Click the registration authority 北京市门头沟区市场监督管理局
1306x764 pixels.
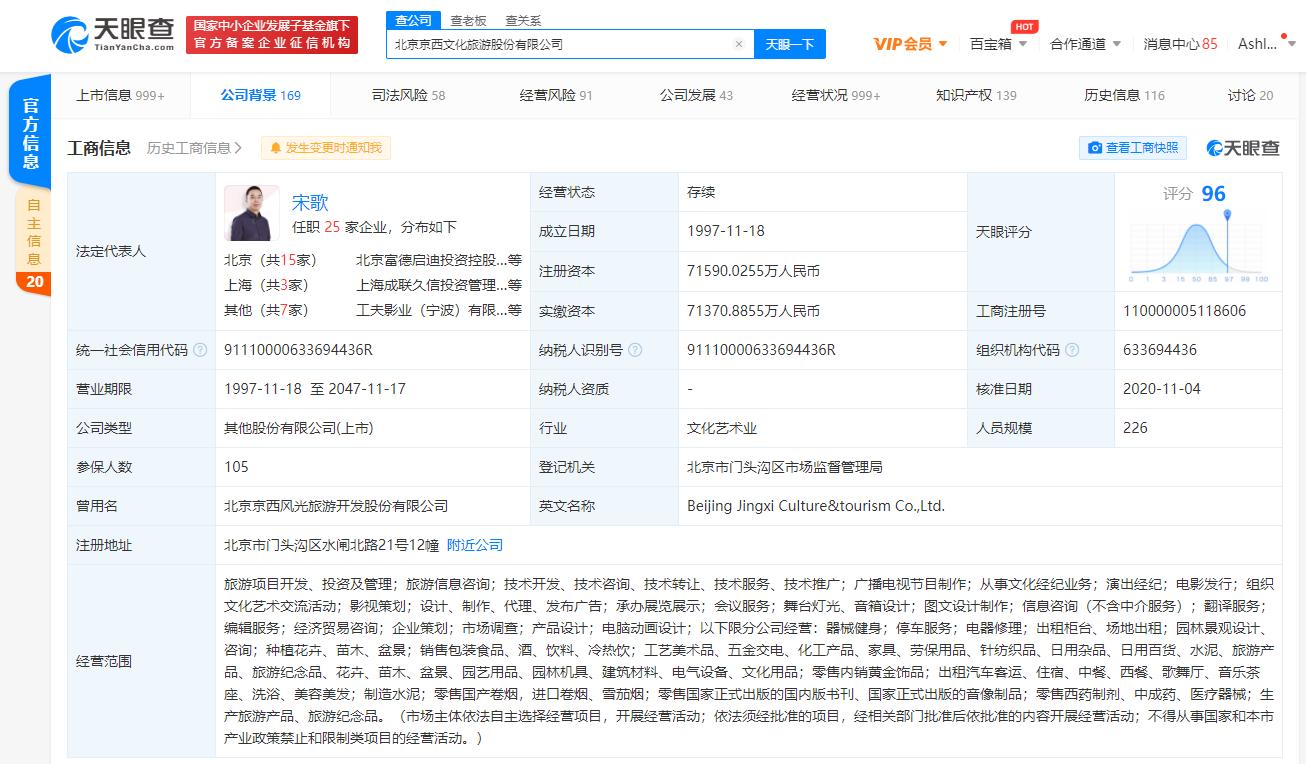[785, 467]
